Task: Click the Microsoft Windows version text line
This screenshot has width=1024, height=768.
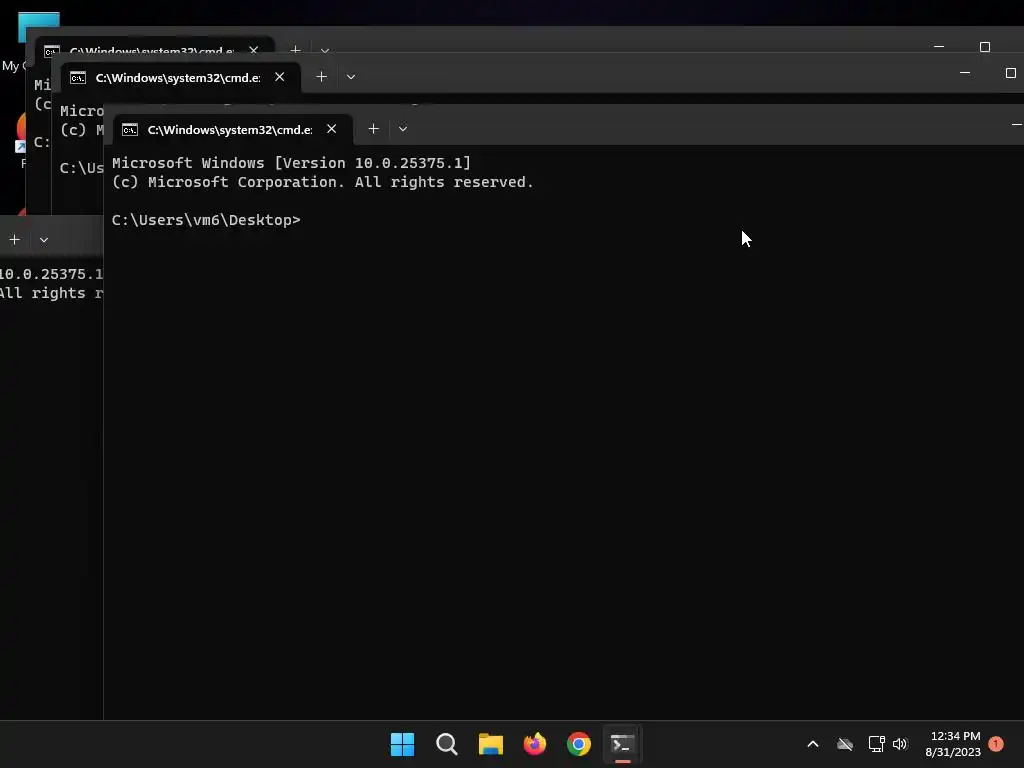Action: click(291, 163)
